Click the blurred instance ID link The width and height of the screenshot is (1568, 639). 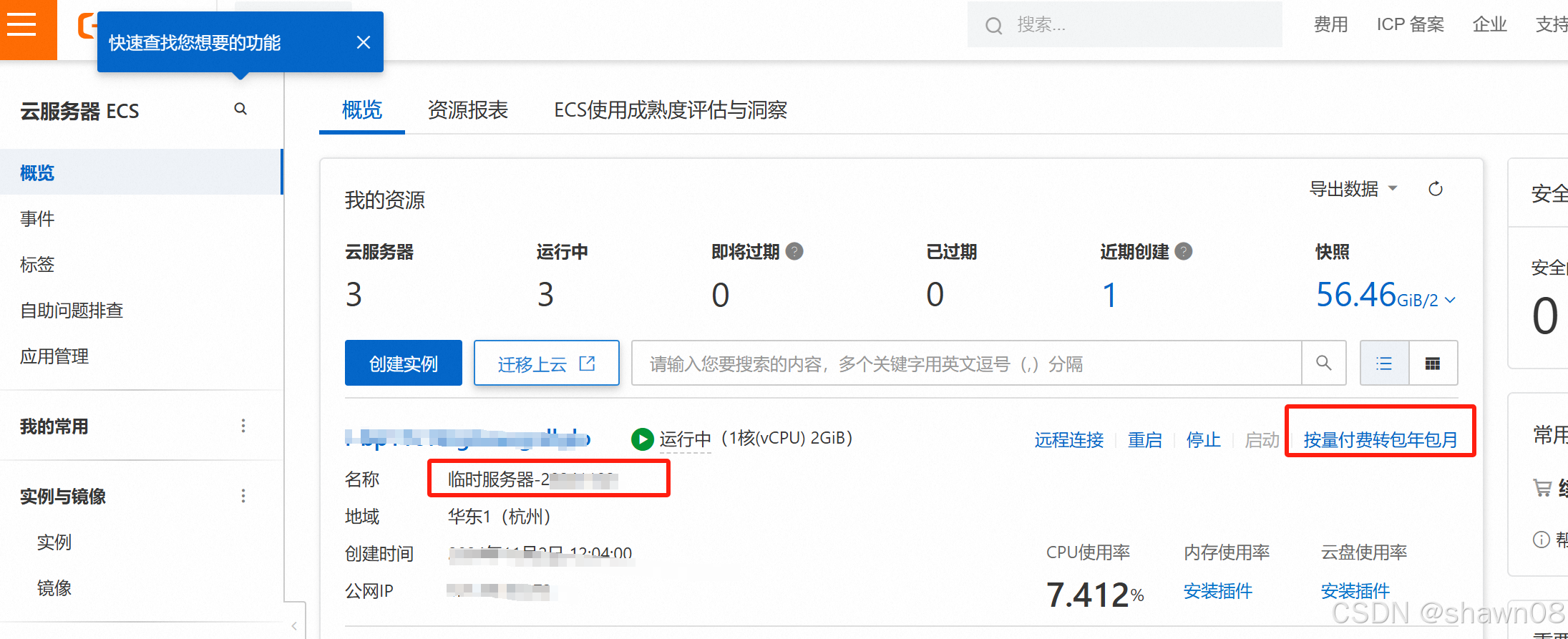tap(468, 438)
